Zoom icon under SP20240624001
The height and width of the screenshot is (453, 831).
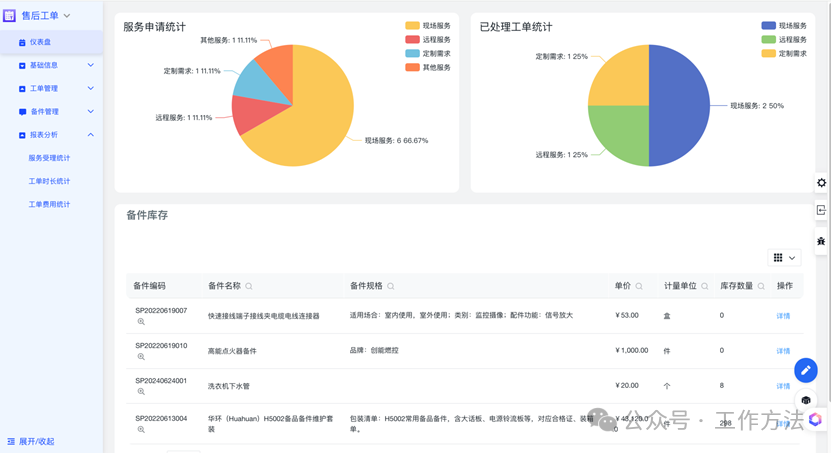point(141,392)
